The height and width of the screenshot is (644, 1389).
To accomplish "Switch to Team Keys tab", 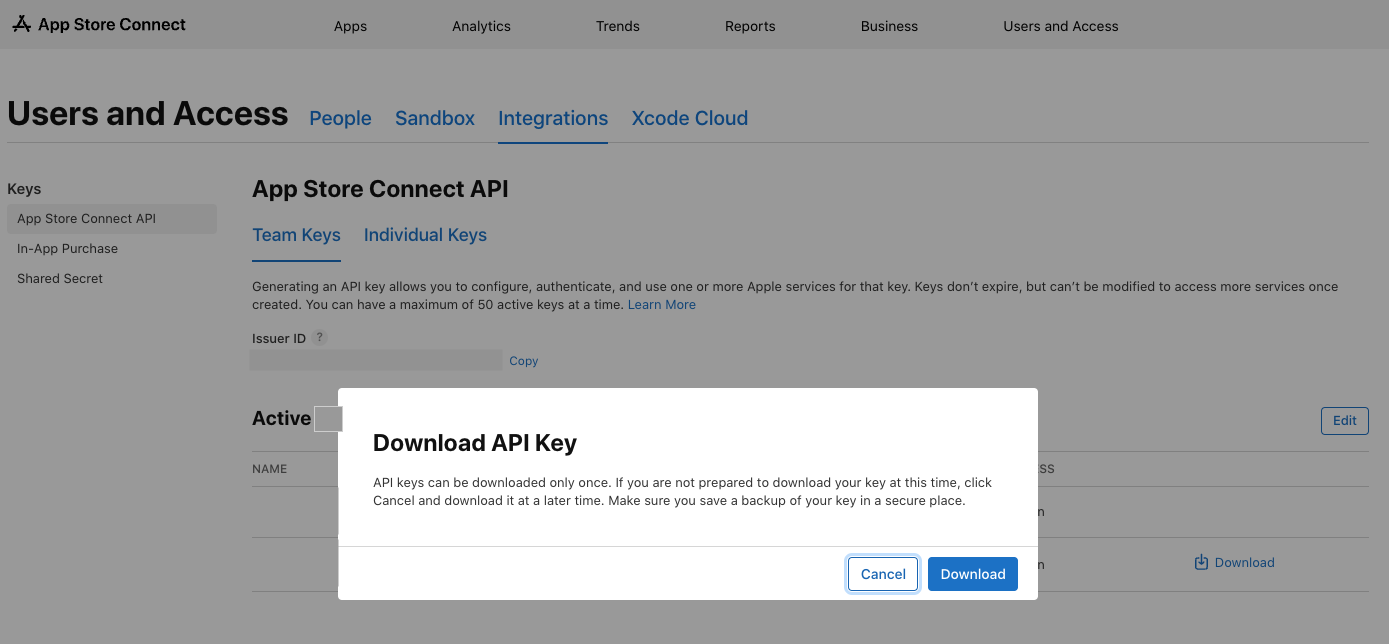I will pos(296,235).
